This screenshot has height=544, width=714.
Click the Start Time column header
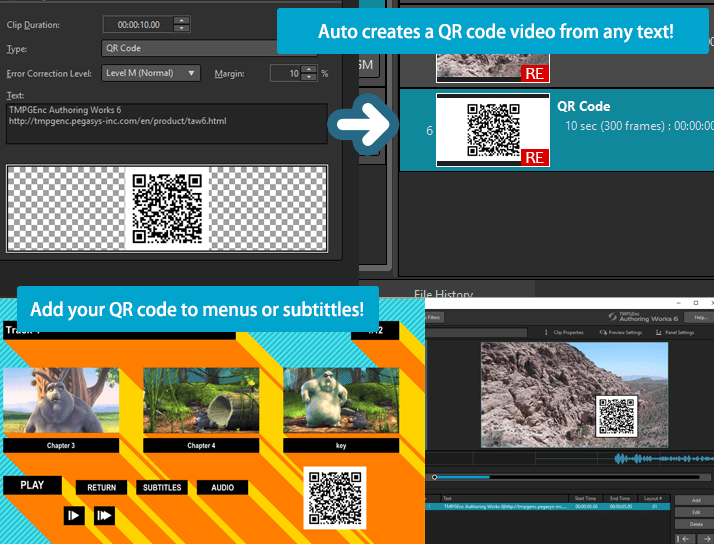[x=585, y=498]
